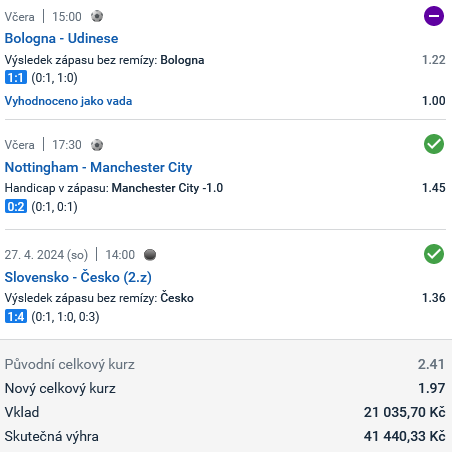Screen dimensions: 452x452
Task: Click the 'Nový celkový kurz' value 1.97
Action: [x=432, y=388]
